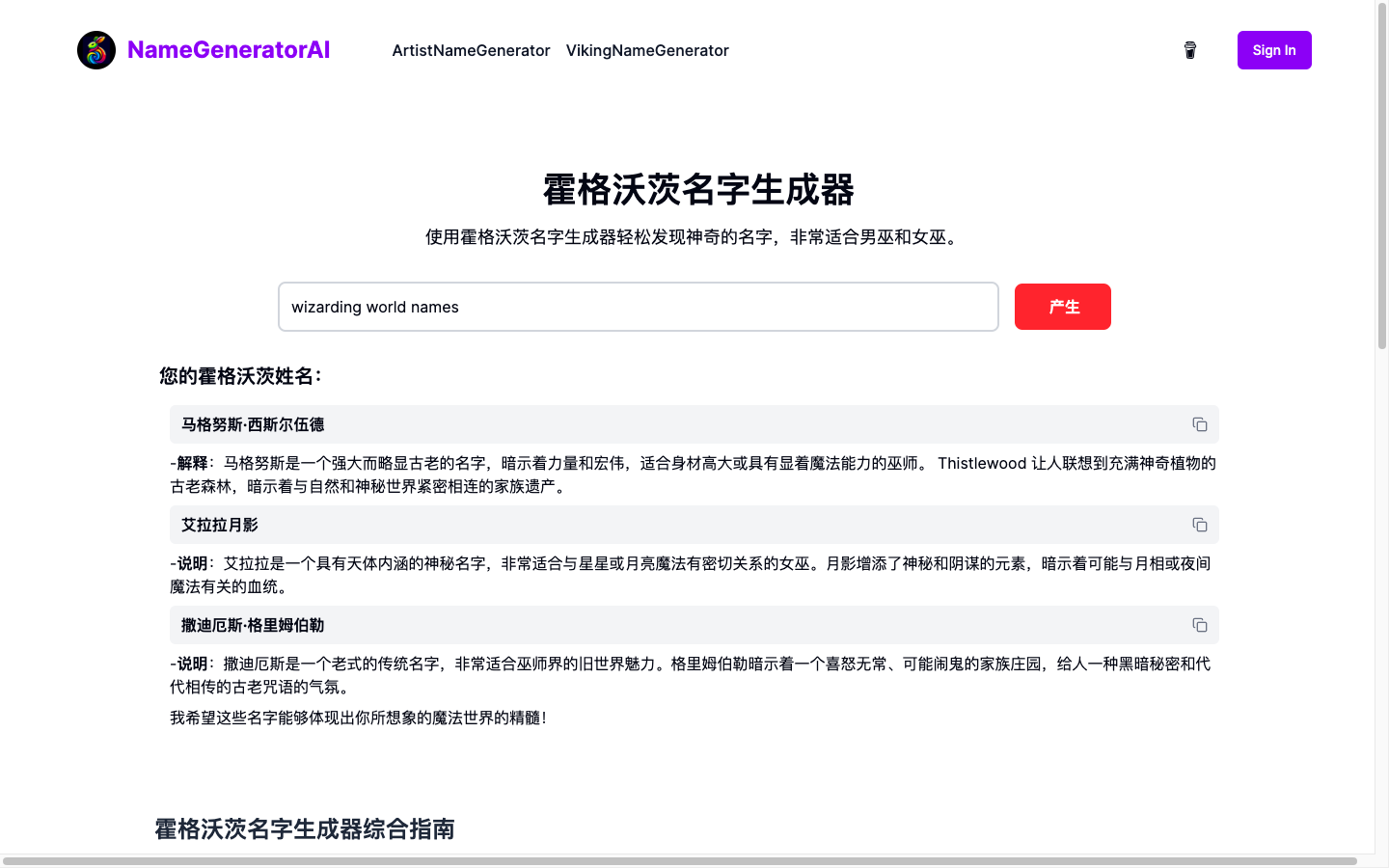
Task: Select the name row 艾拉拉月影
Action: click(x=579, y=525)
